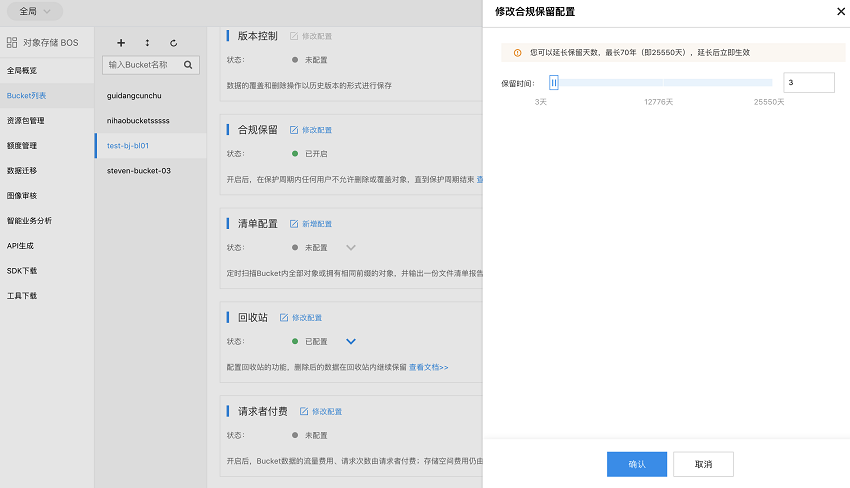Expand the 清单配置 status chevron

tap(350, 247)
